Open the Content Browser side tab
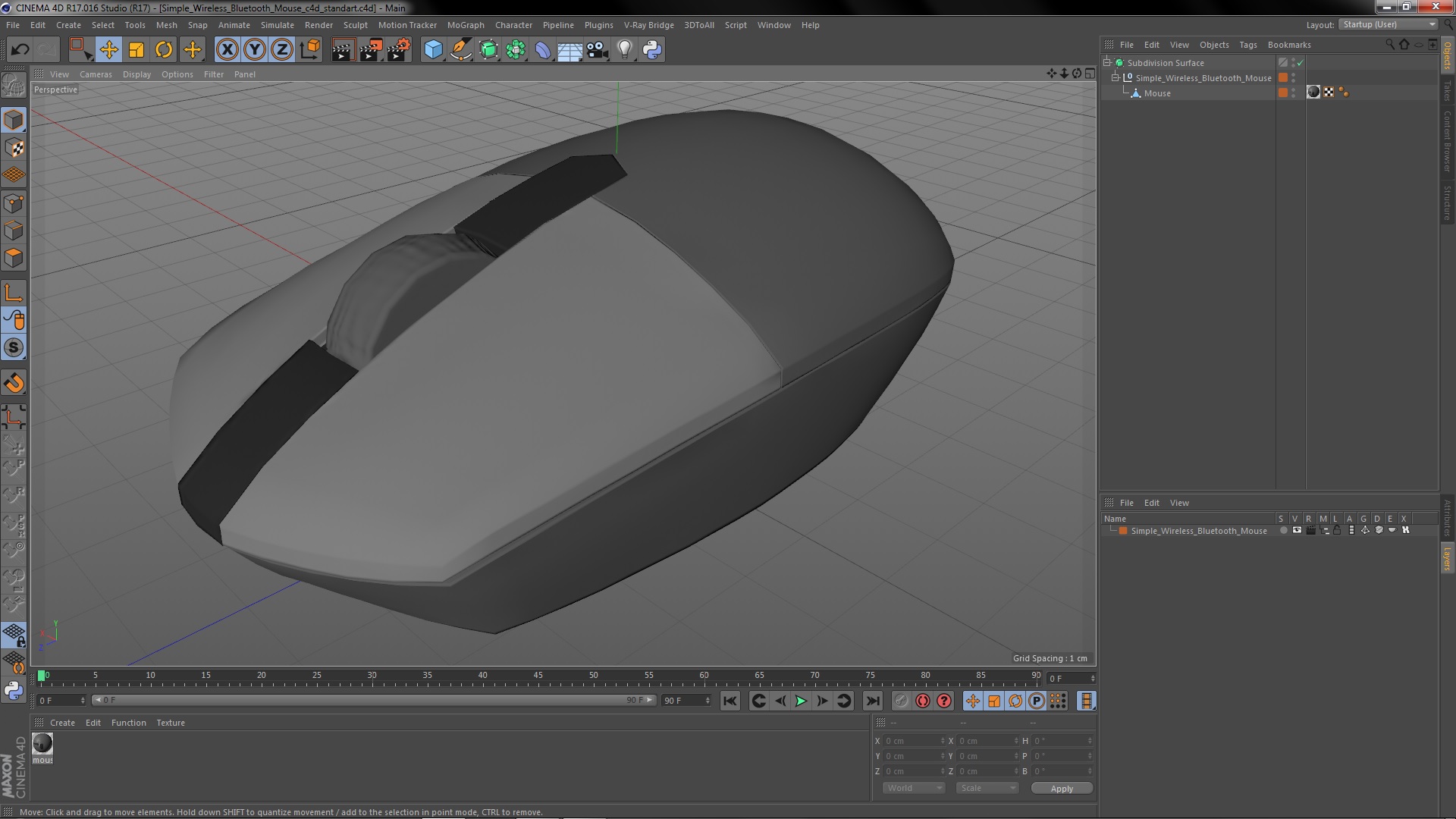The image size is (1456, 819). coord(1448,141)
